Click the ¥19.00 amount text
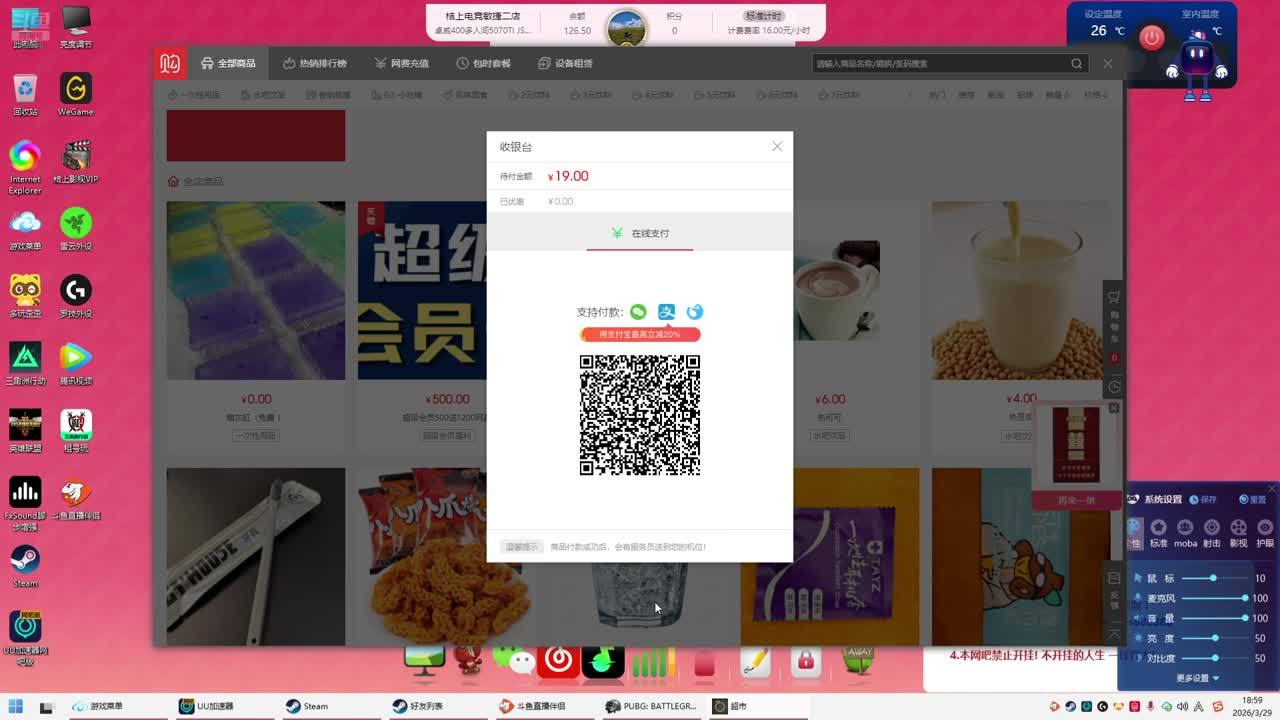The height and width of the screenshot is (720, 1280). click(569, 176)
